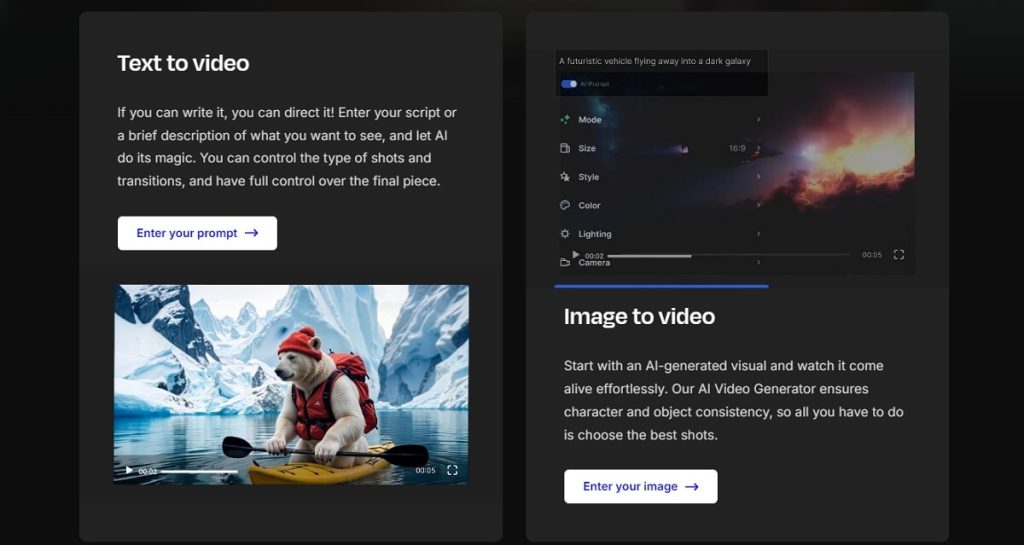Expand the Size 16:9 chevron
Viewport: 1024px width, 545px height.
(758, 148)
